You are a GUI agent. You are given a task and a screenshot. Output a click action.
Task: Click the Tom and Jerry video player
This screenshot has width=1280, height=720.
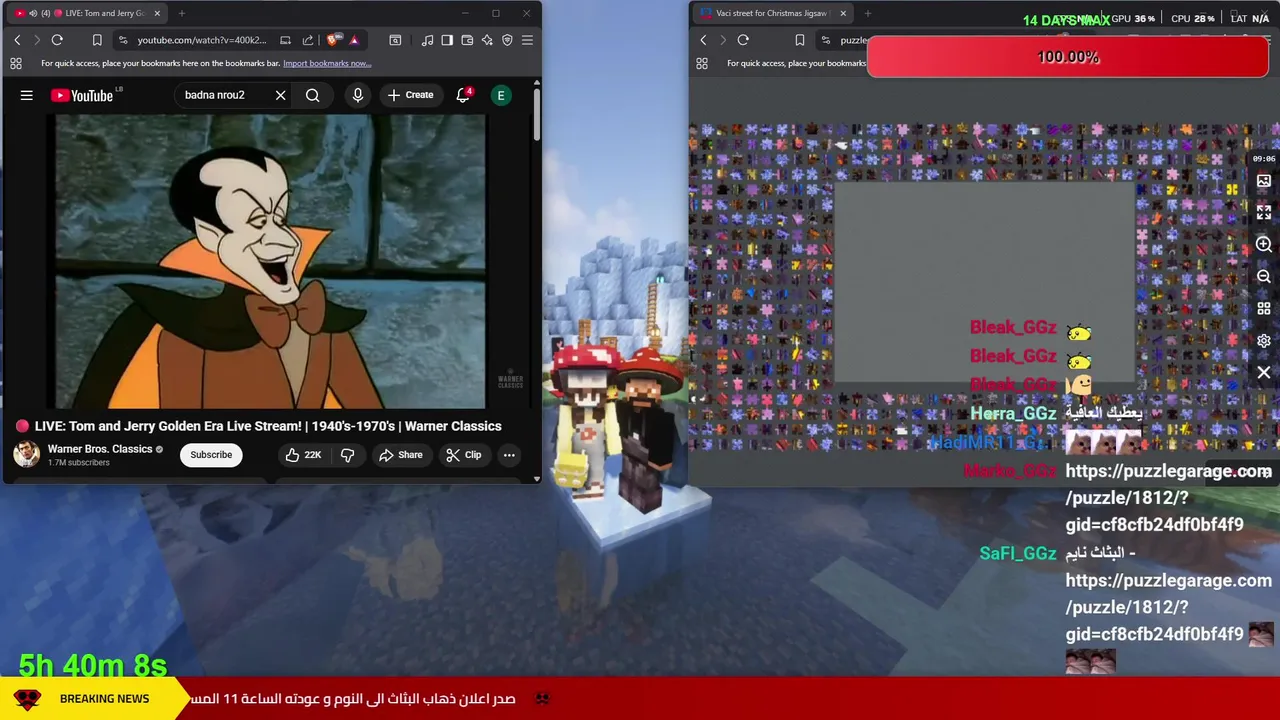pyautogui.click(x=270, y=262)
